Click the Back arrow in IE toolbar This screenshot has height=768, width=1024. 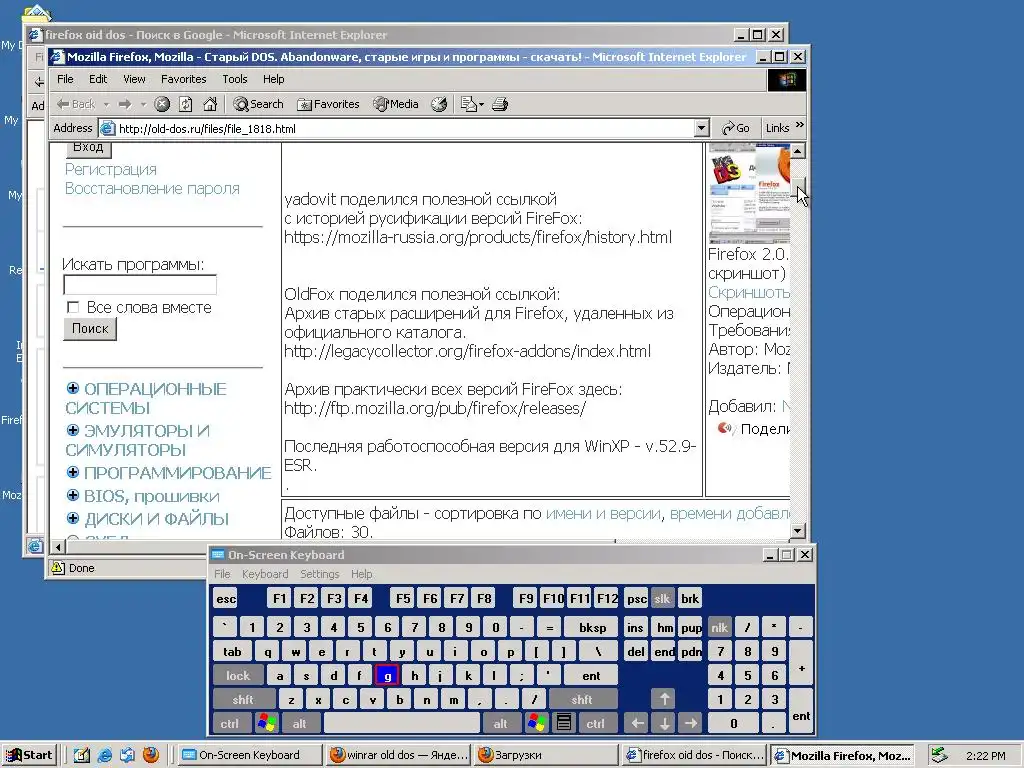coord(75,104)
